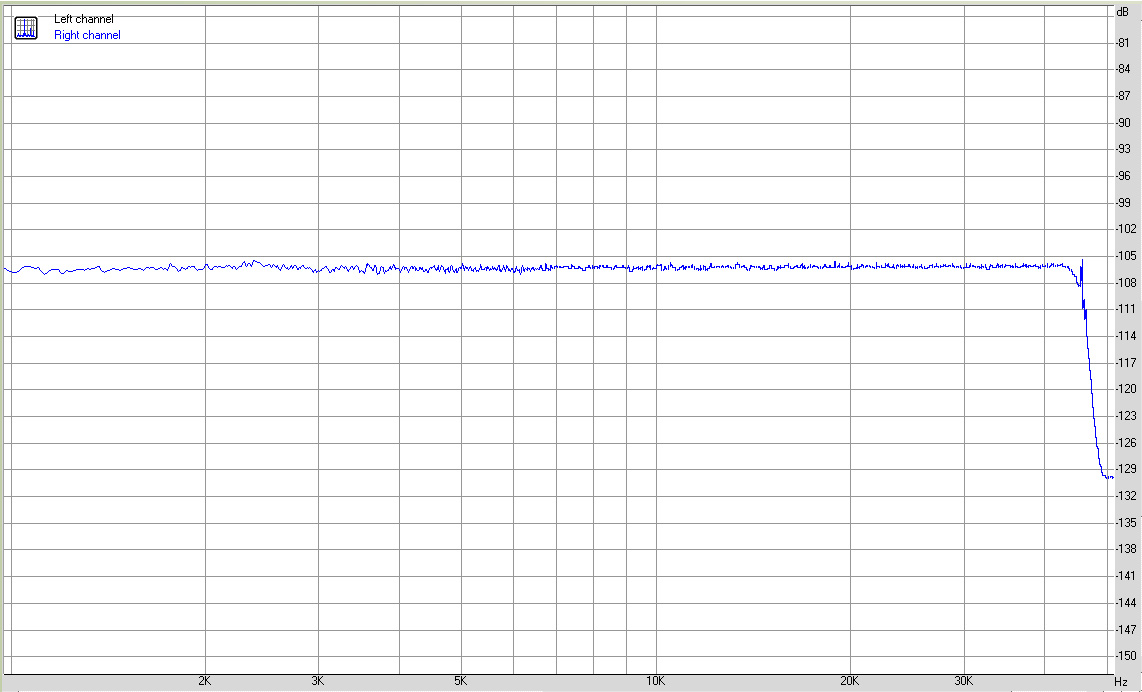The height and width of the screenshot is (692, 1142).
Task: Click the -96 dB axis value
Action: pos(1124,176)
